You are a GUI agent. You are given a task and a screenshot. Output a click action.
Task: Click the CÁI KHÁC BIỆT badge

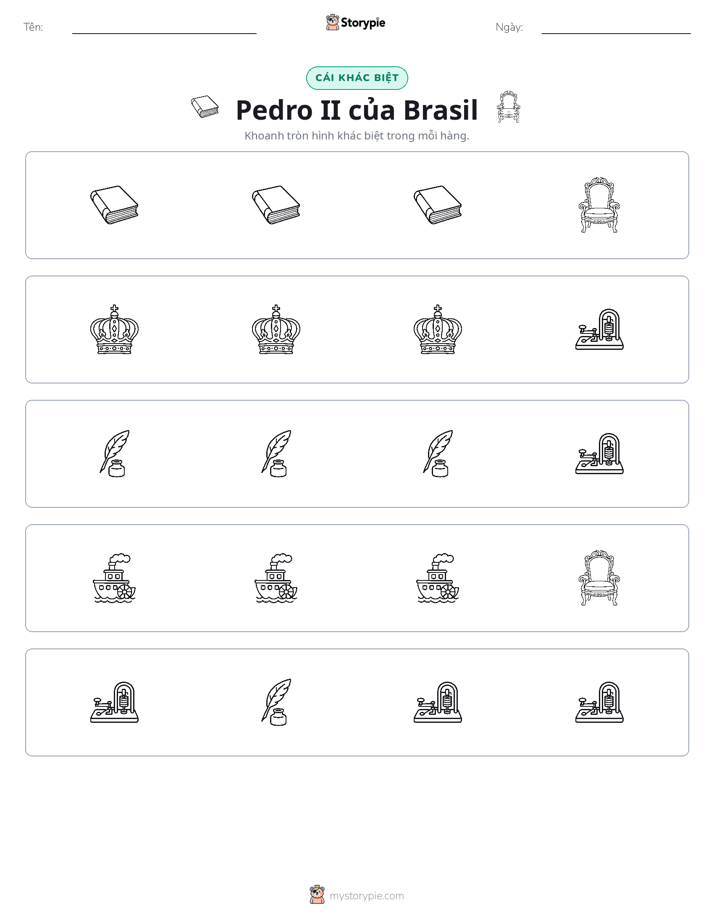(357, 78)
